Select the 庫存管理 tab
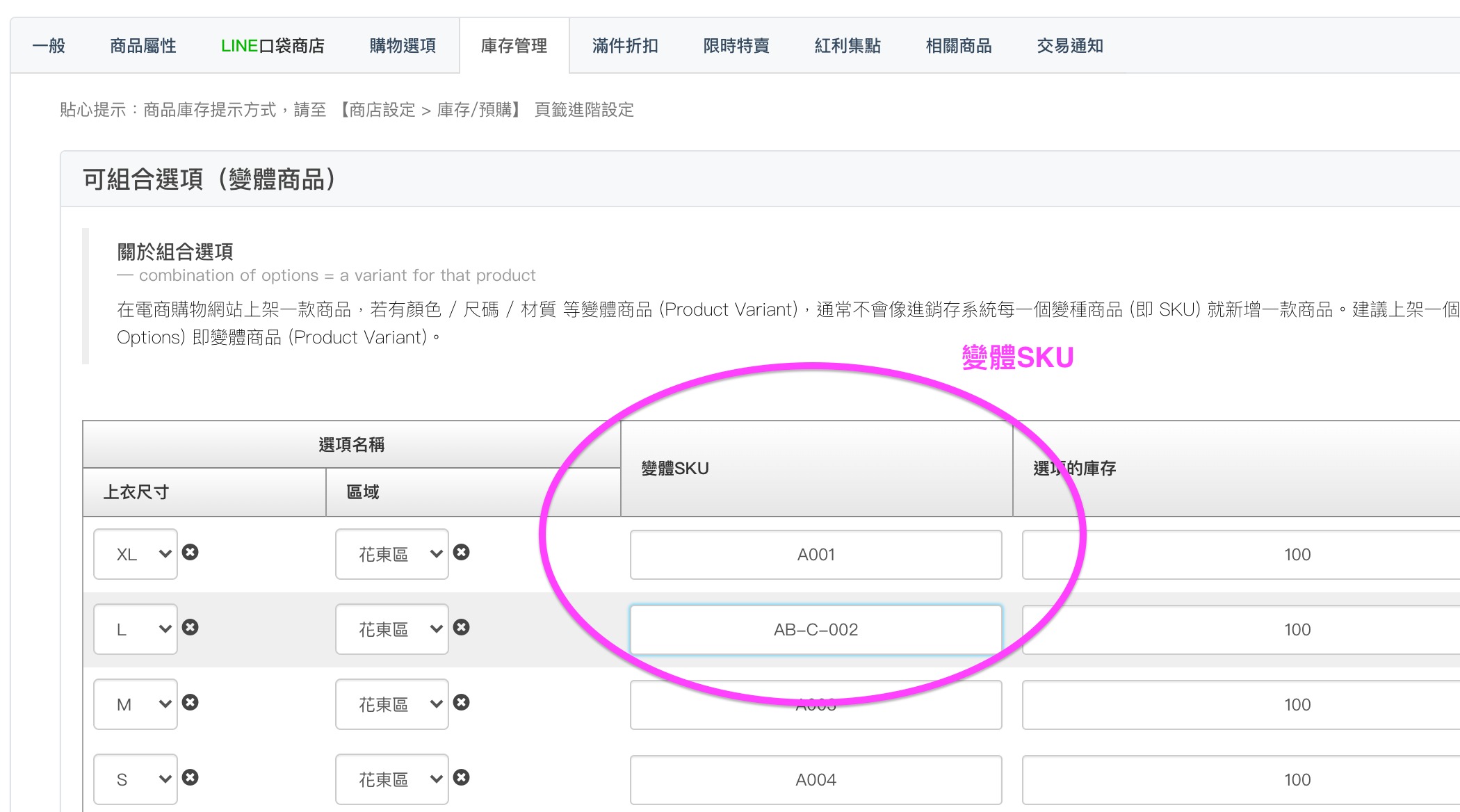This screenshot has height=812, width=1460. pyautogui.click(x=514, y=46)
